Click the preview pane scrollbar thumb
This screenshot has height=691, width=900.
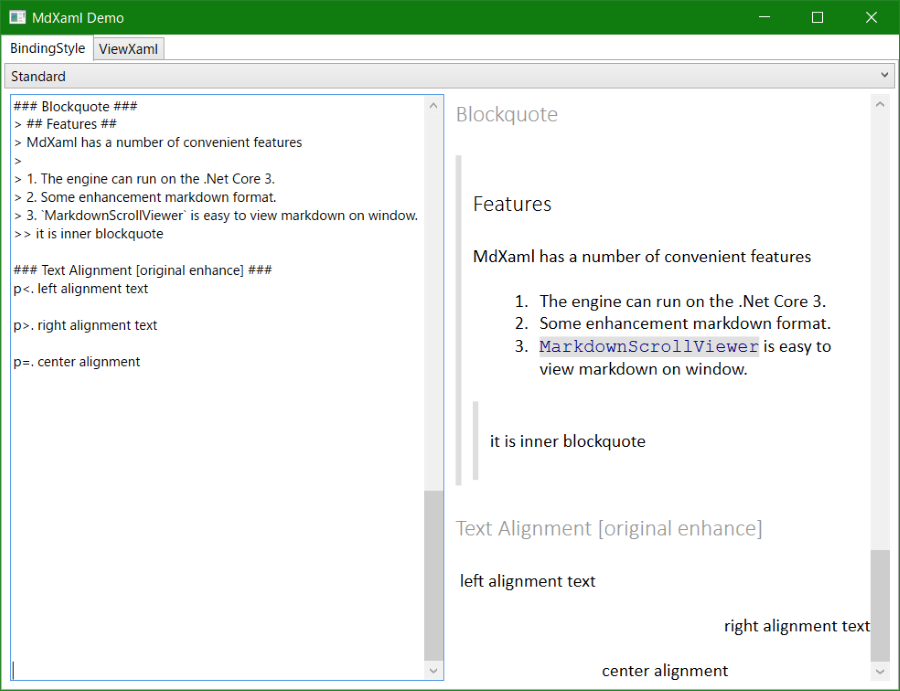880,605
